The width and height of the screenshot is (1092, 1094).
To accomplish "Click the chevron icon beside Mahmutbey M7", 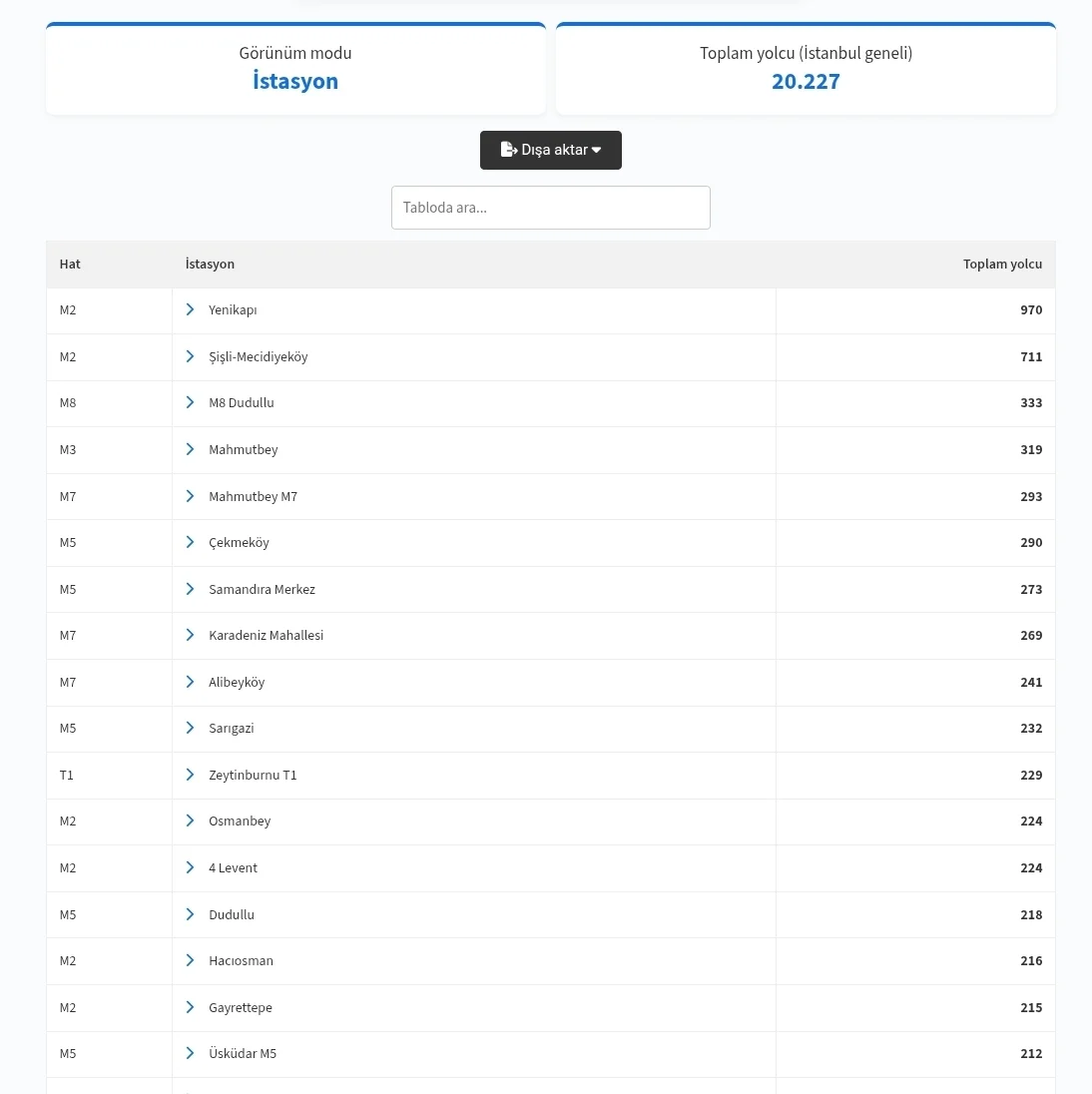I will [190, 496].
